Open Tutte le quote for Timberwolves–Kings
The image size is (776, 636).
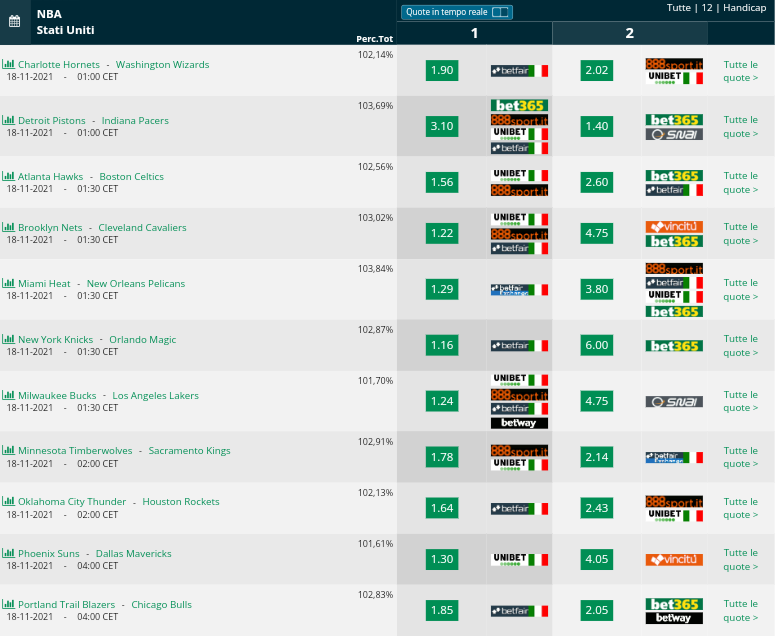[740, 457]
